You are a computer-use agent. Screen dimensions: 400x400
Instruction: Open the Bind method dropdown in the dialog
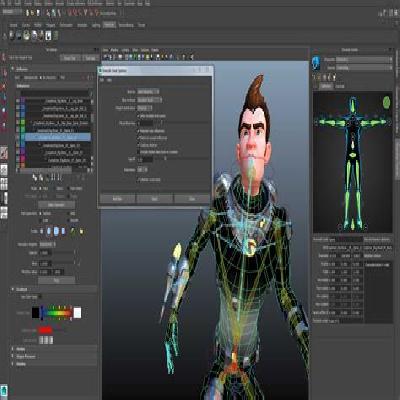[150, 100]
